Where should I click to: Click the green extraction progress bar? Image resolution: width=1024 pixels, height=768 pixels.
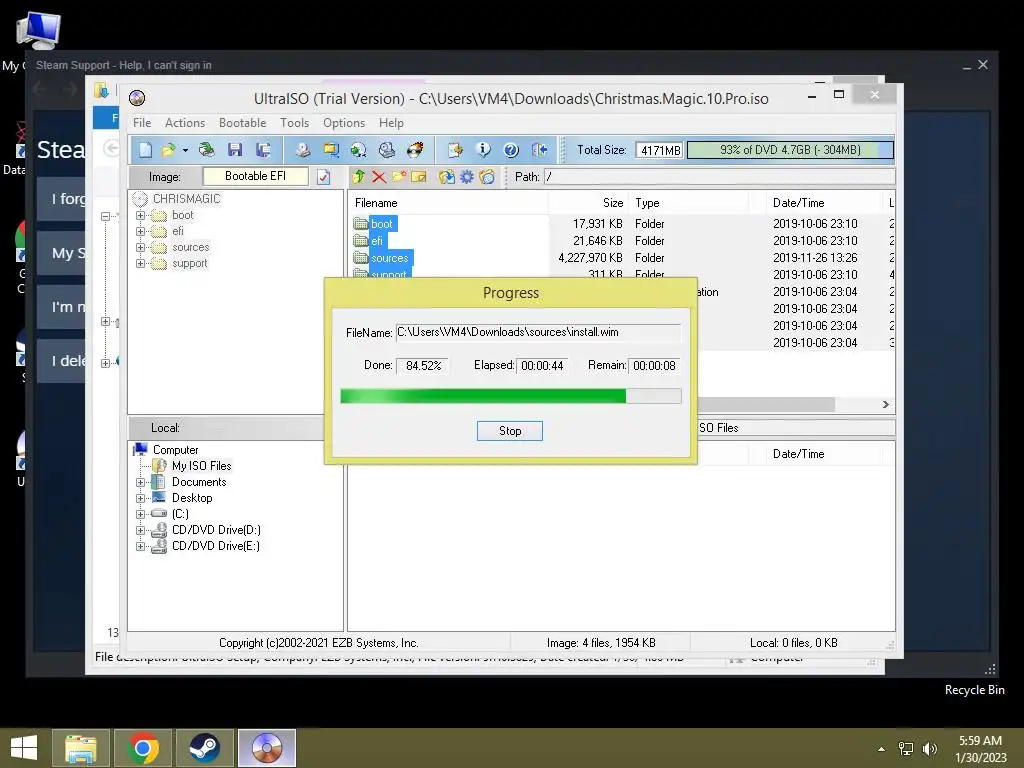tap(511, 396)
